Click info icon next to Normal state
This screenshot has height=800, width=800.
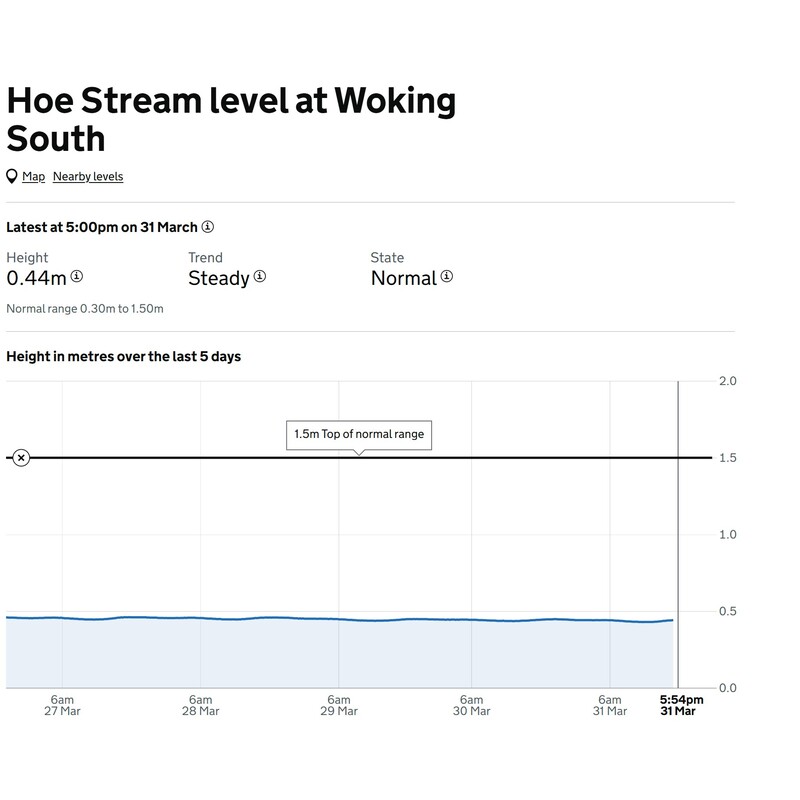pyautogui.click(x=447, y=277)
